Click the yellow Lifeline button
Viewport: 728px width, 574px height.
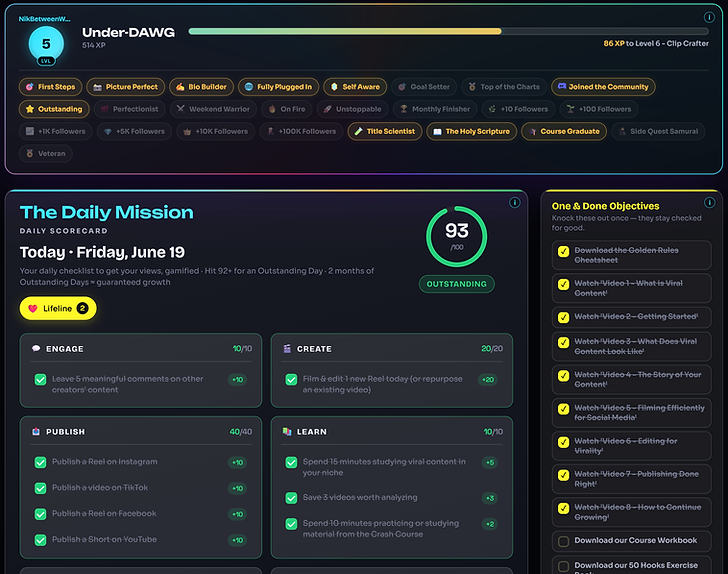pos(58,308)
